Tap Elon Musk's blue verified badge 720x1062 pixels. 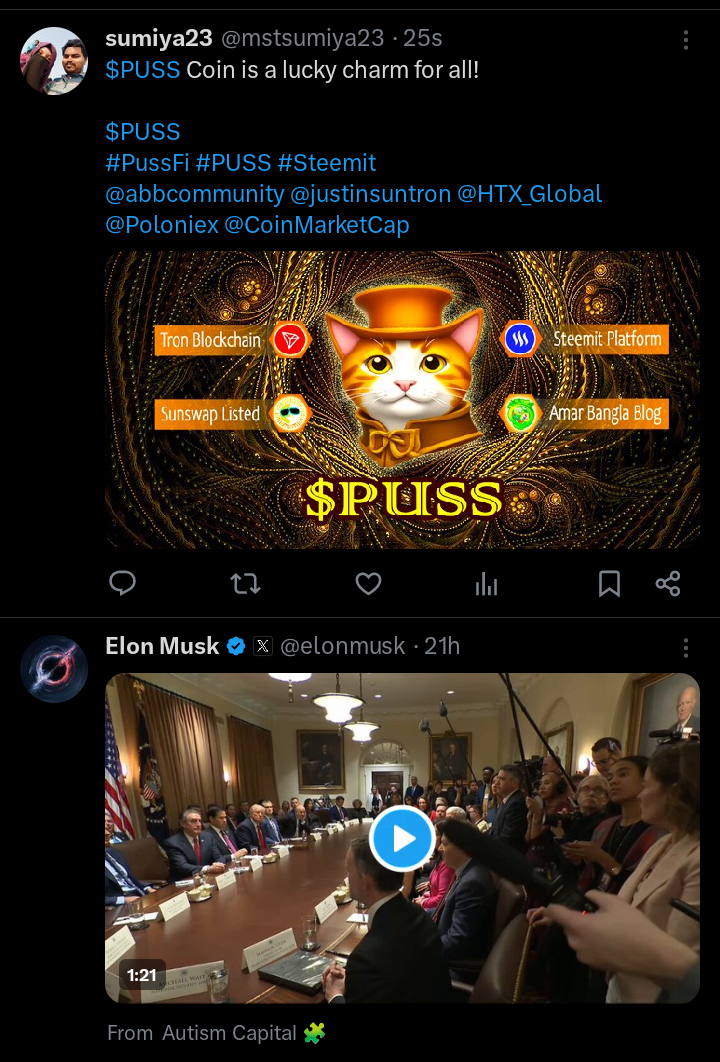click(x=236, y=646)
